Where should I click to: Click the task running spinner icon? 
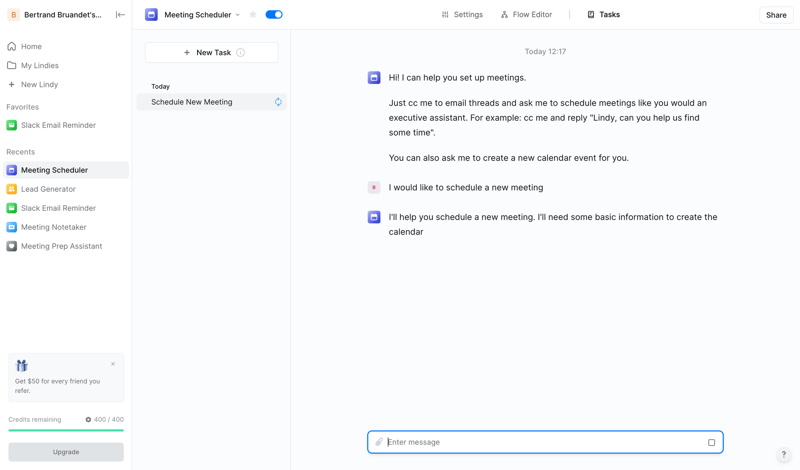278,102
